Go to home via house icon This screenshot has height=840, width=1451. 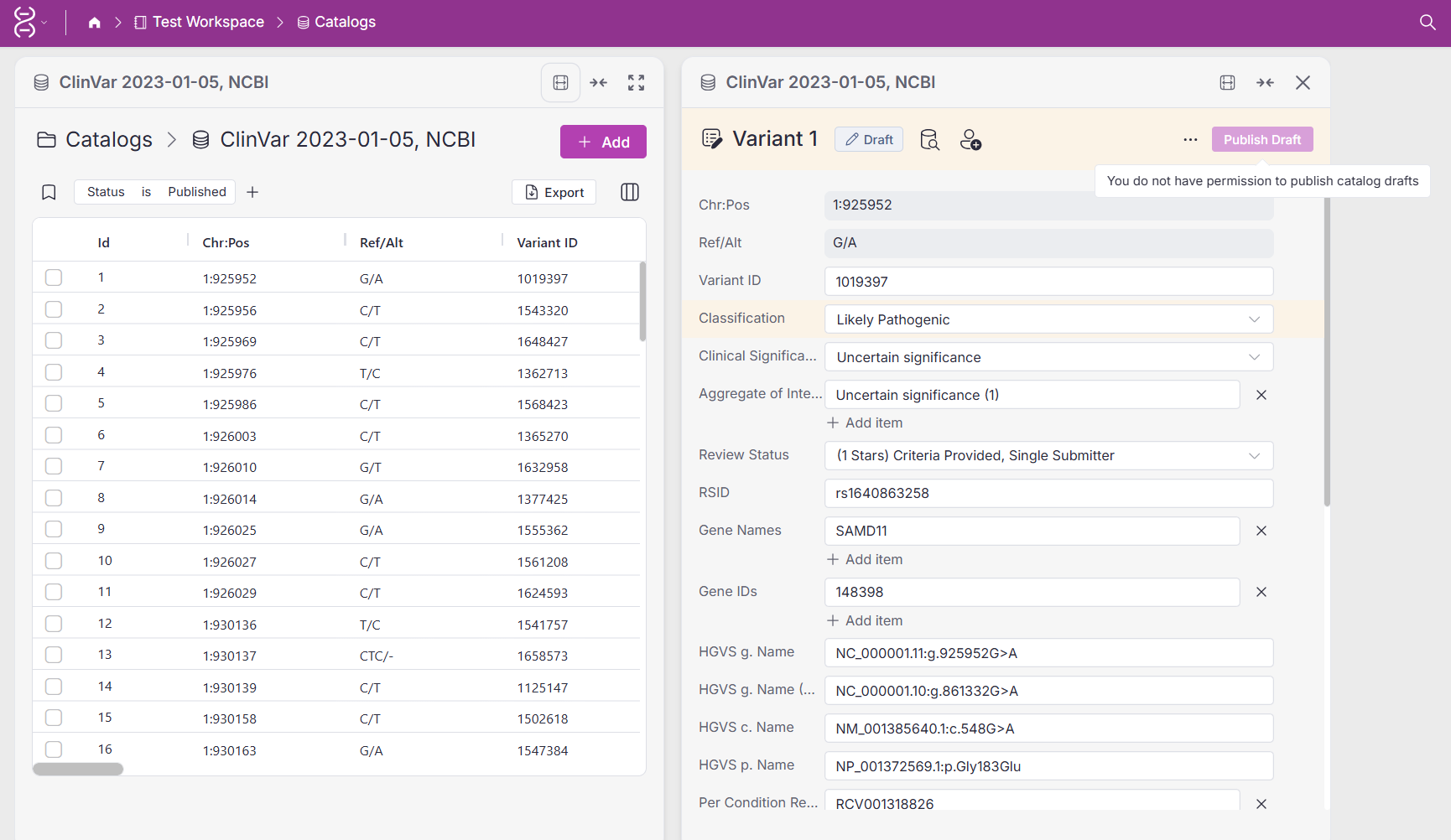click(x=94, y=23)
